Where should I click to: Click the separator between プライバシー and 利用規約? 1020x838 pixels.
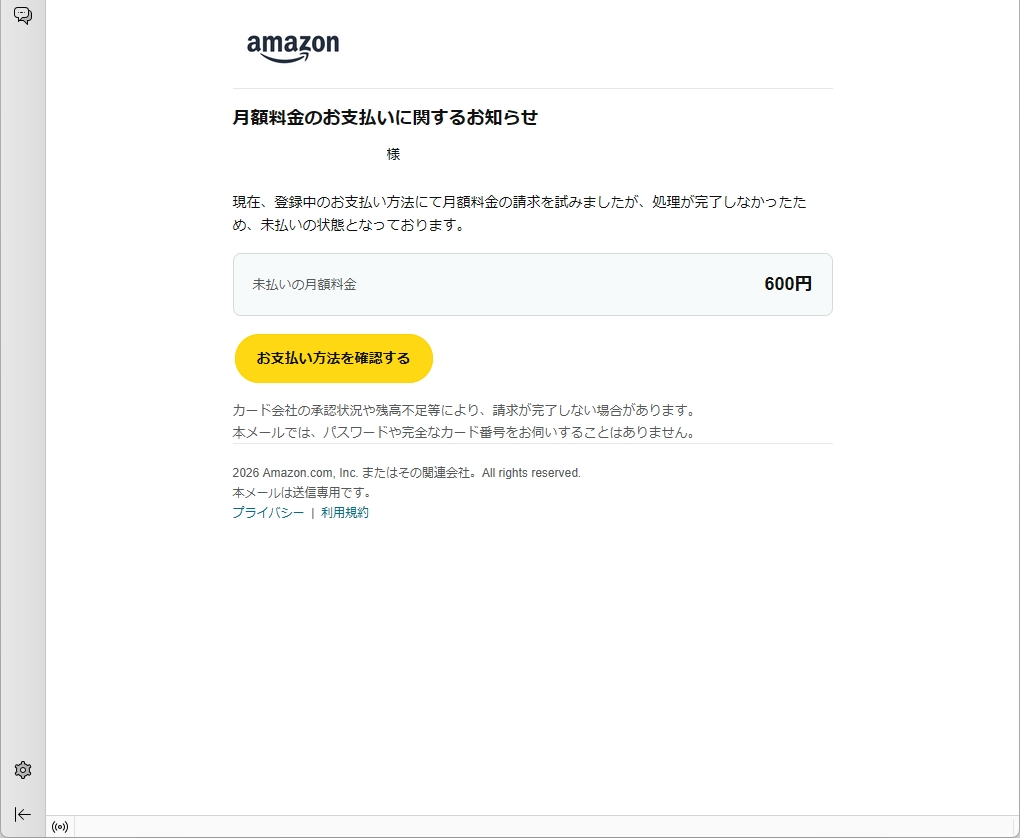[312, 513]
